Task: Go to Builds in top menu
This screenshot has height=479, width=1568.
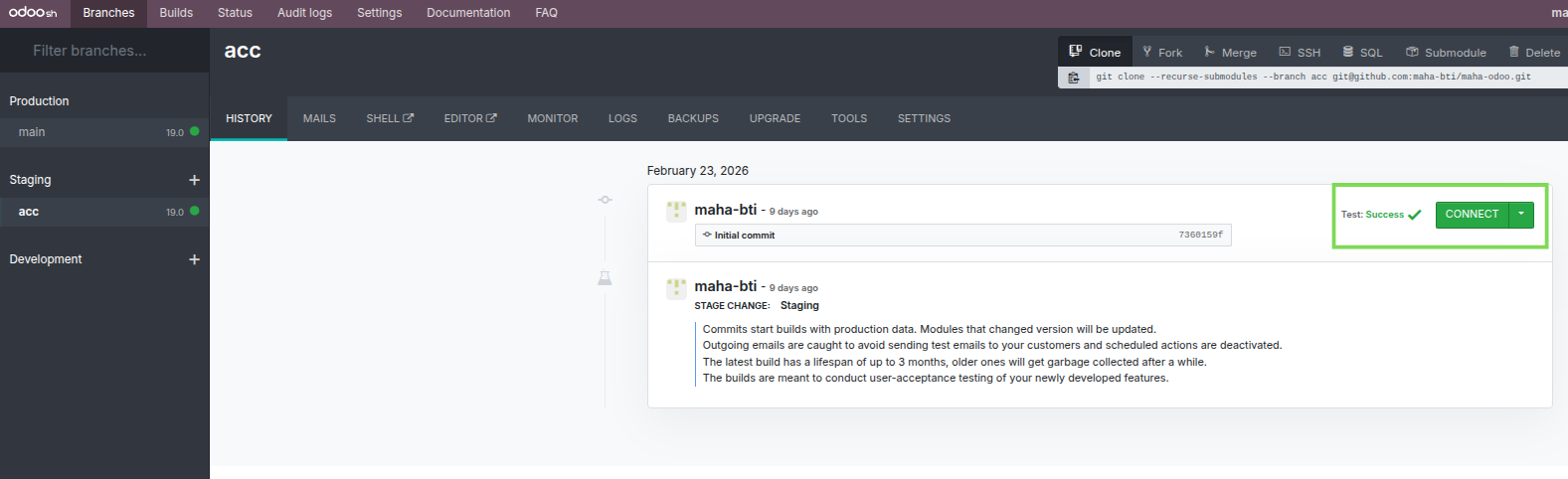Action: coord(176,13)
